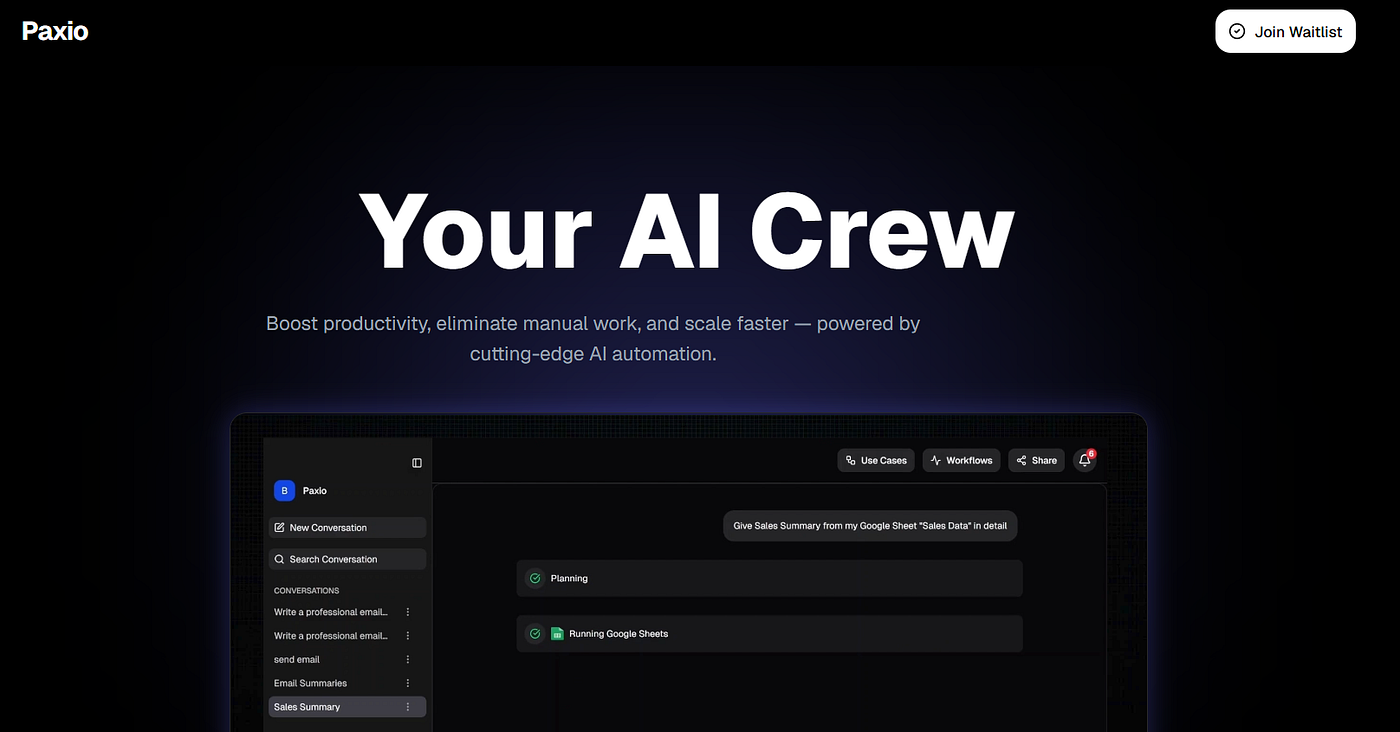Open the first 'Write a professional email' conversation

pyautogui.click(x=331, y=612)
